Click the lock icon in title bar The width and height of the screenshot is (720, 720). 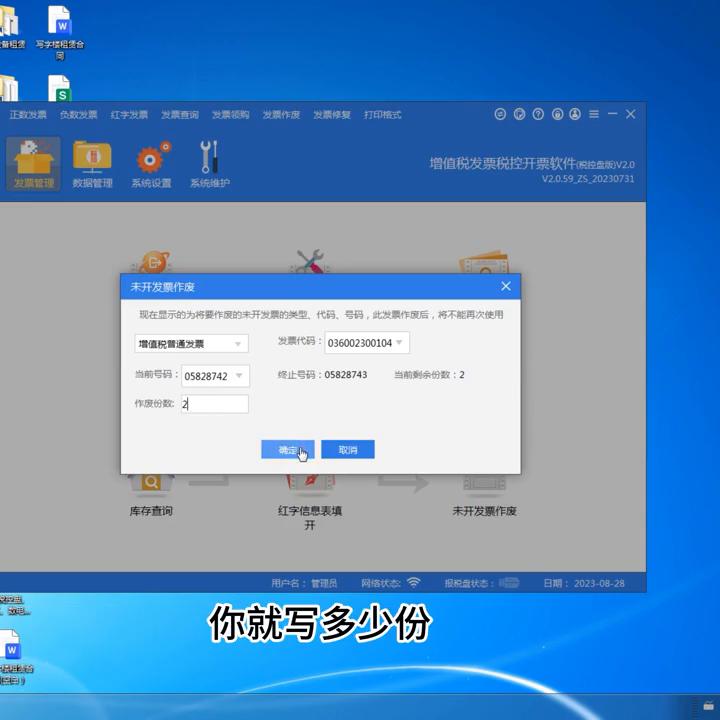[557, 114]
